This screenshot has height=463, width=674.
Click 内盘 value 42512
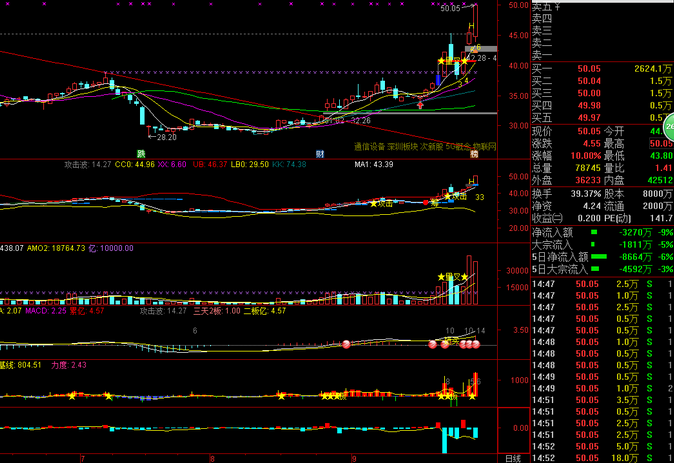660,180
